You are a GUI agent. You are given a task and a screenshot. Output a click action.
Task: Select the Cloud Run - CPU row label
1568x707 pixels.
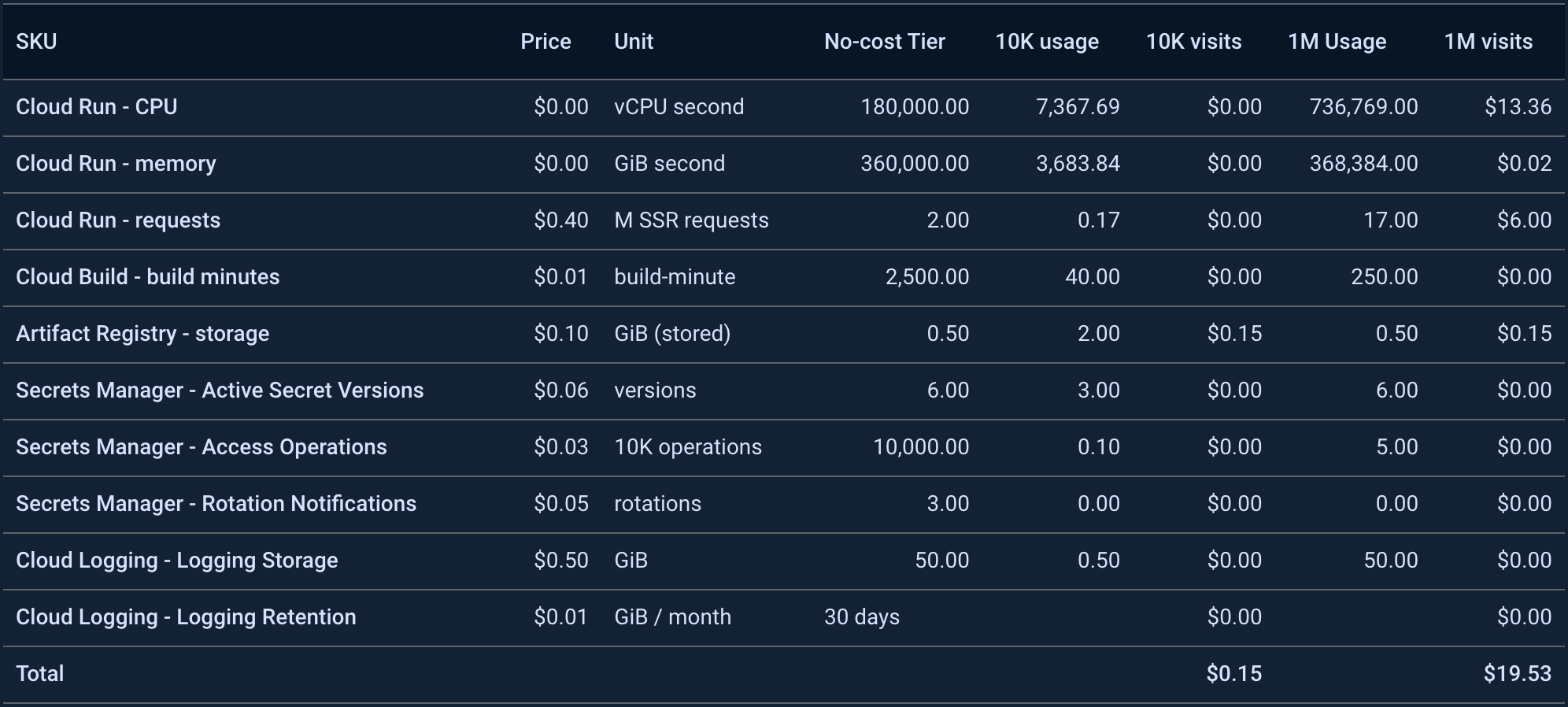(97, 107)
